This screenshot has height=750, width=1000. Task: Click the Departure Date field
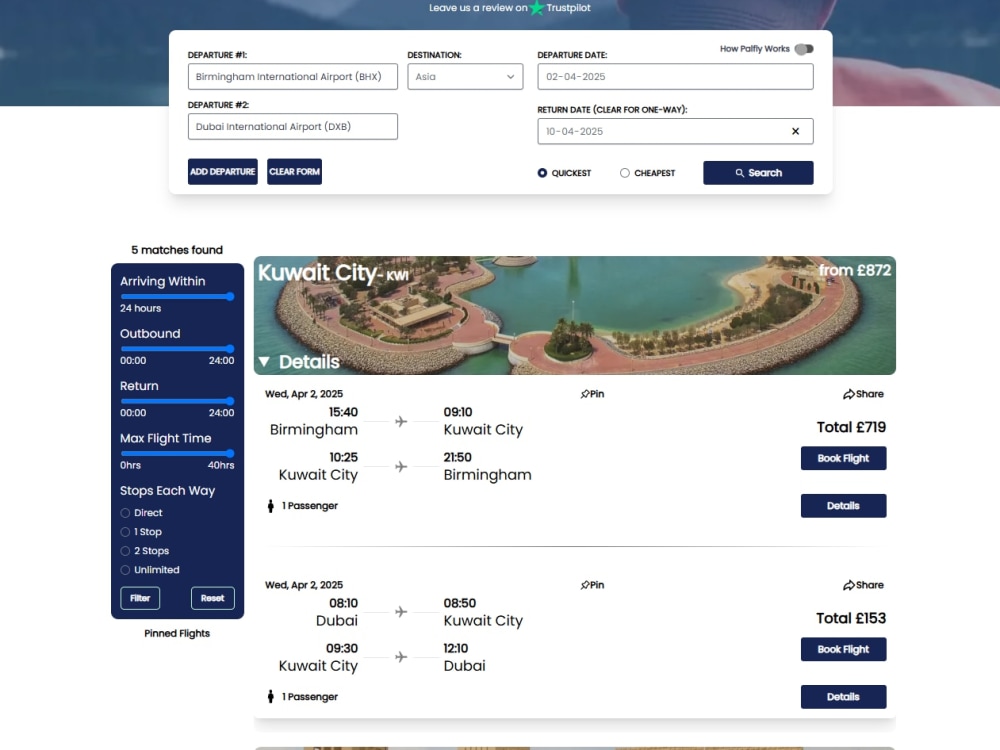675,77
